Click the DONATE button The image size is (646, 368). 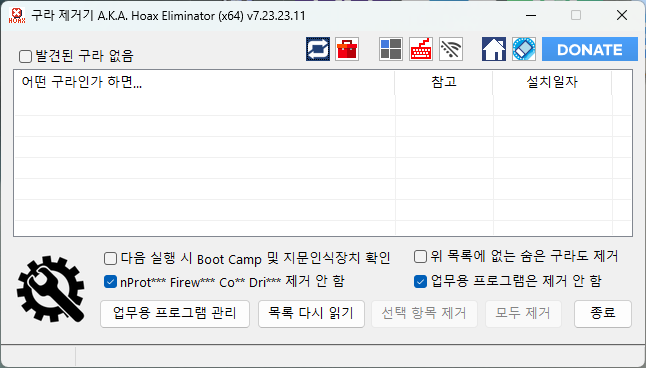click(590, 49)
